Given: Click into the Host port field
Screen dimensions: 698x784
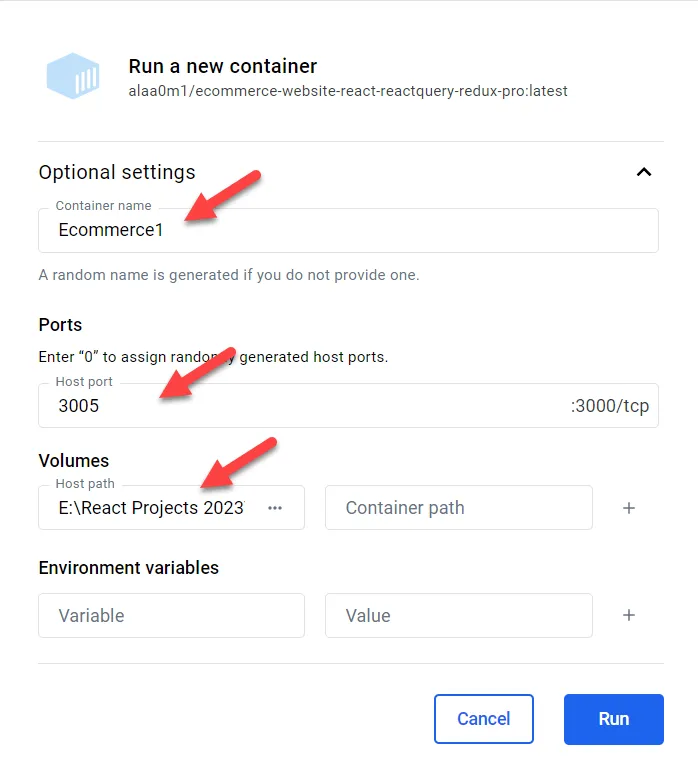Looking at the screenshot, I should click(x=300, y=406).
